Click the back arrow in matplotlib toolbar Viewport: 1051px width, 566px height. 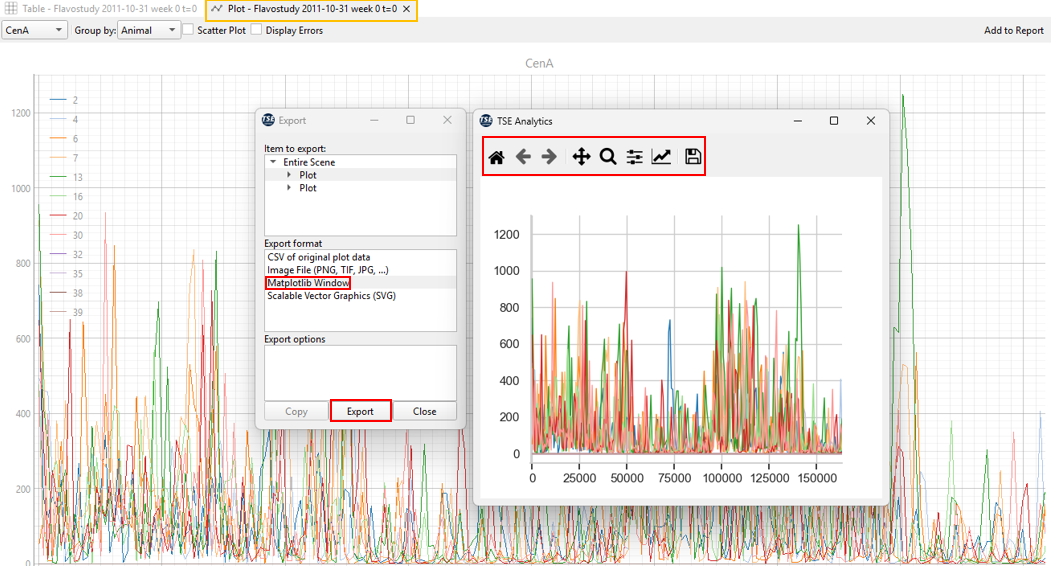tap(523, 157)
